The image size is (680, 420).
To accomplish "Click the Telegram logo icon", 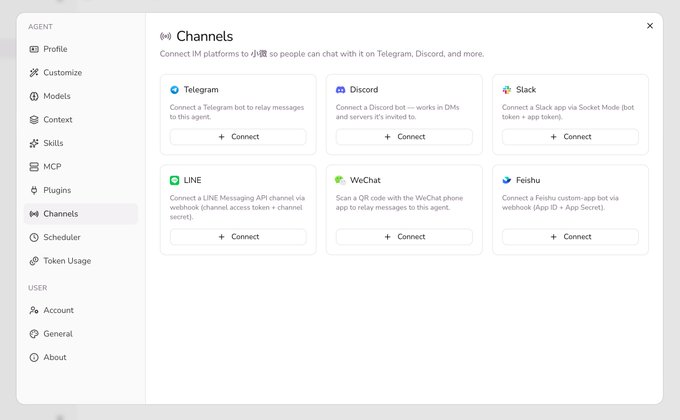I will tap(174, 90).
